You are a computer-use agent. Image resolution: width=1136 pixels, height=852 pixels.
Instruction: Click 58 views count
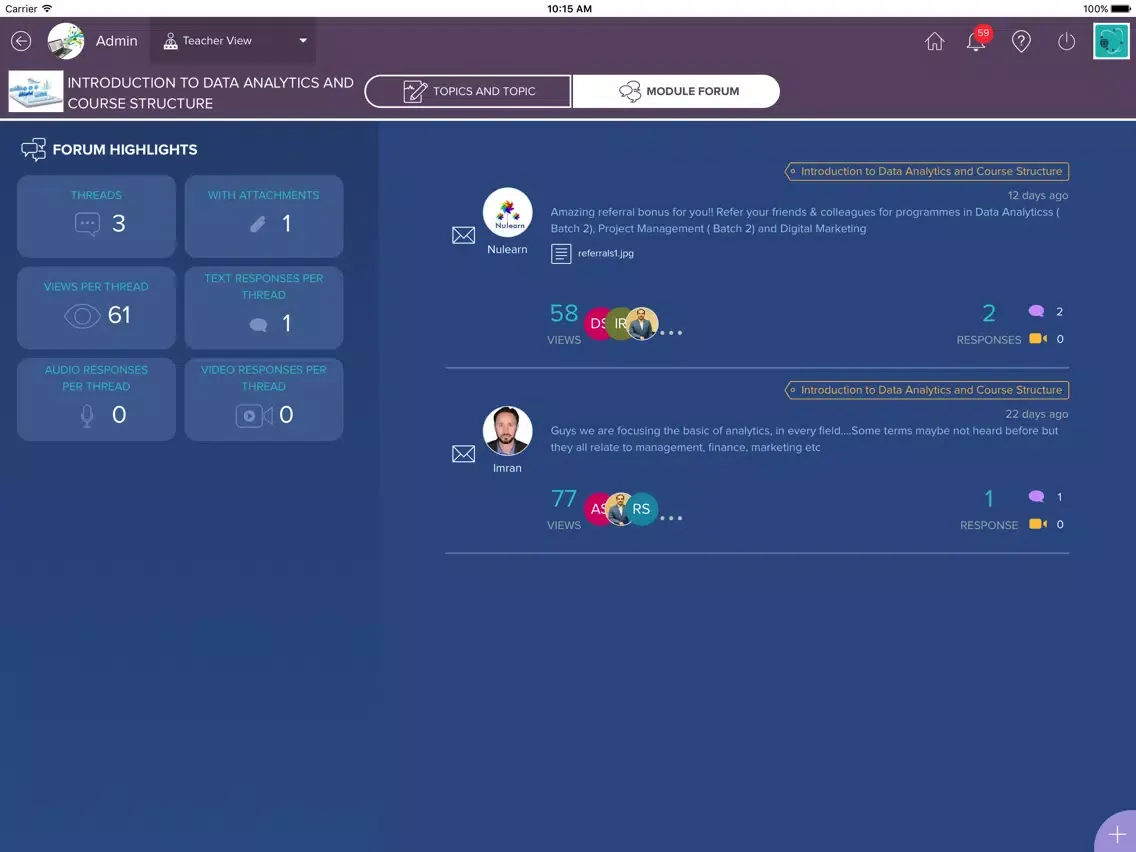tap(564, 314)
